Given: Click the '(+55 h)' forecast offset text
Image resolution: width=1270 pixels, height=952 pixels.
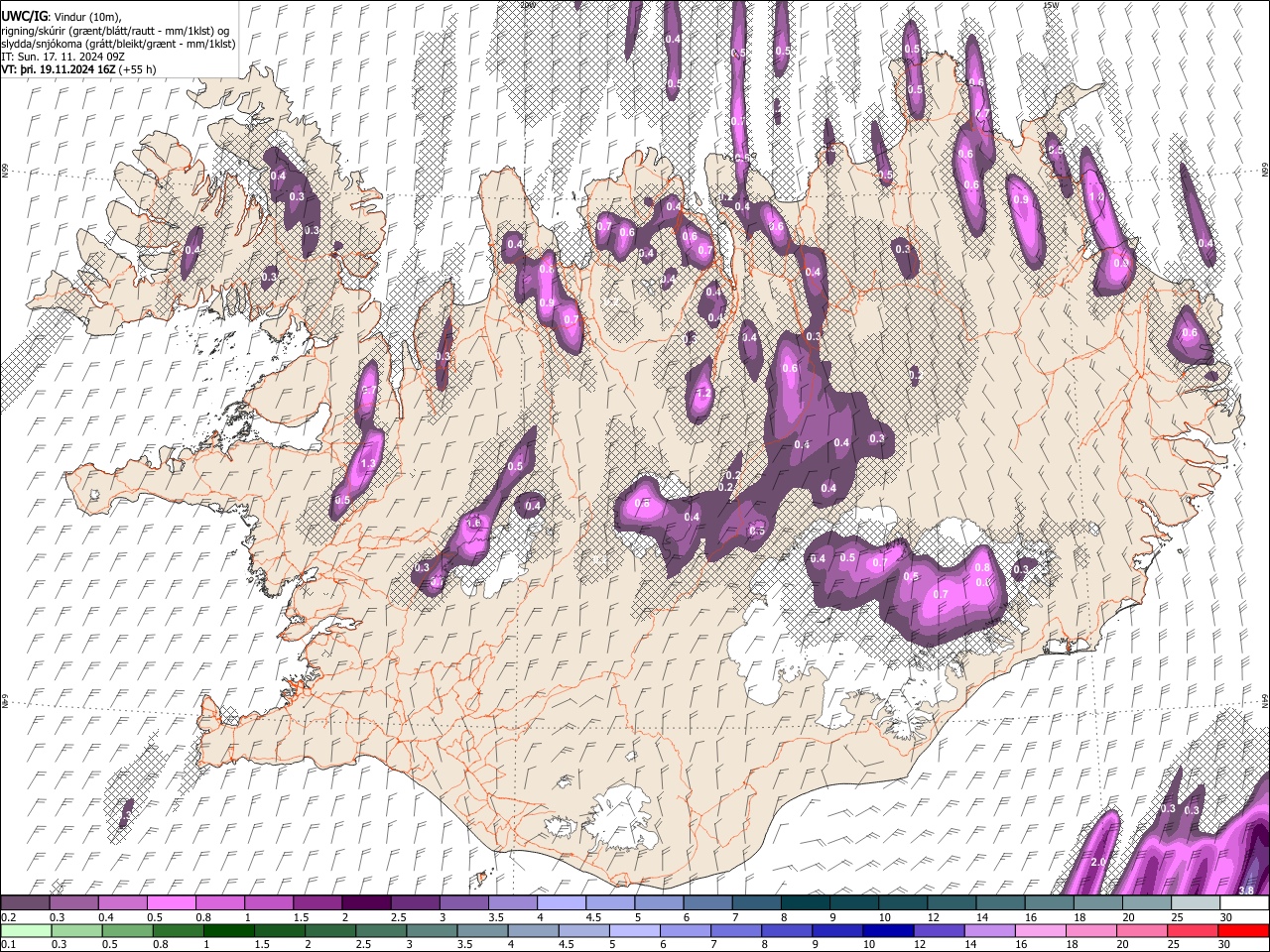Looking at the screenshot, I should (136, 70).
